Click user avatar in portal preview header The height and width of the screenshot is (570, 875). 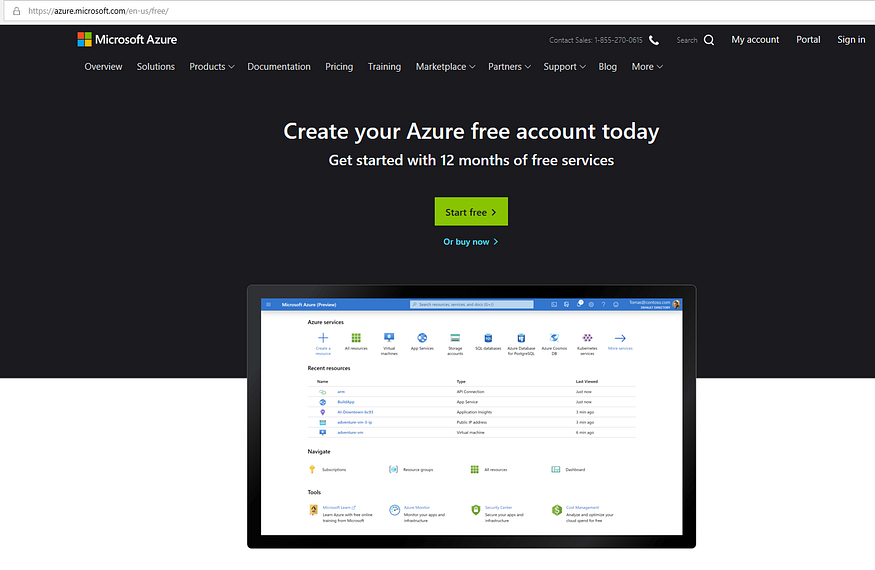point(676,304)
